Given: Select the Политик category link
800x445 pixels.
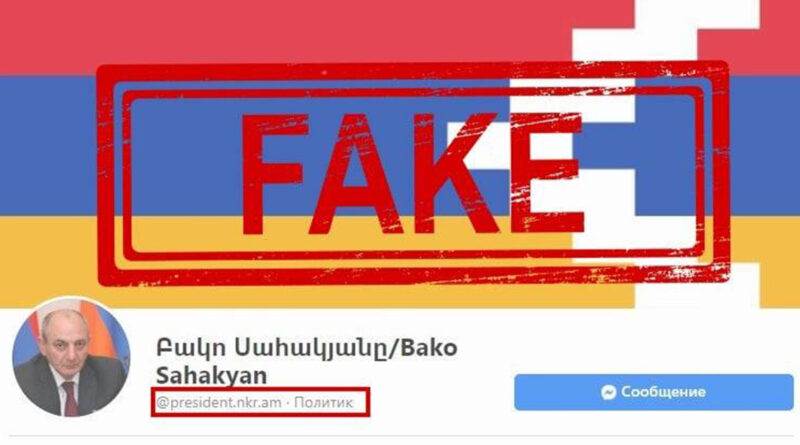Looking at the screenshot, I should click(x=323, y=403).
